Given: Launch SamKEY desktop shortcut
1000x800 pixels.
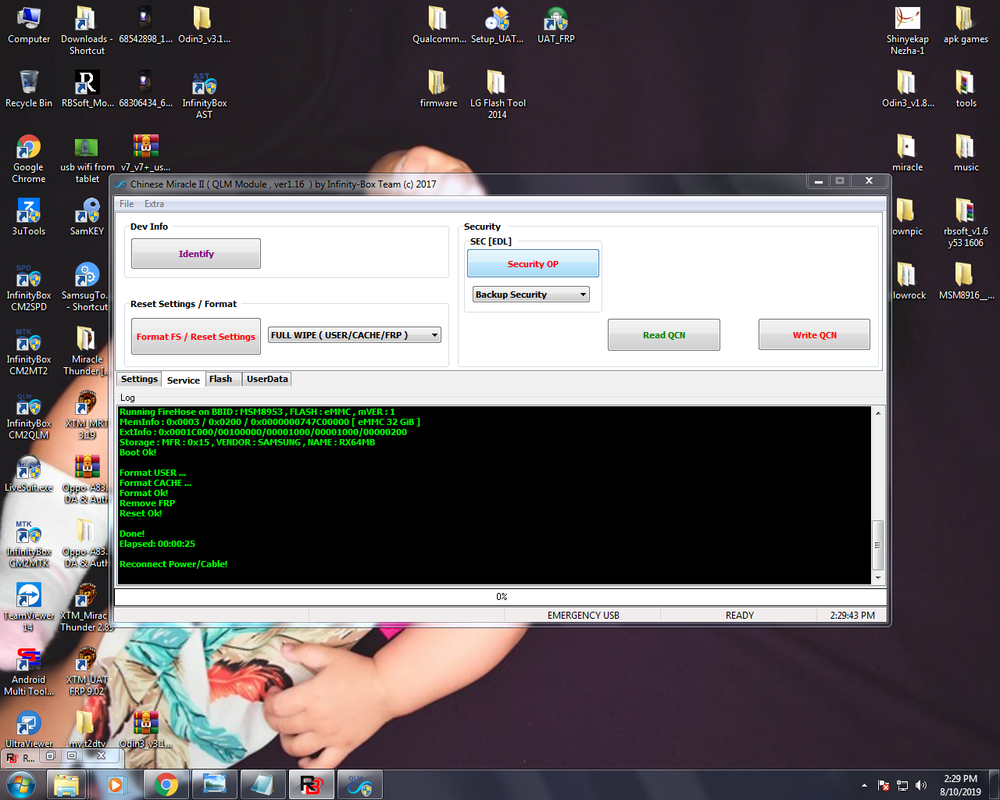Looking at the screenshot, I should 87,217.
